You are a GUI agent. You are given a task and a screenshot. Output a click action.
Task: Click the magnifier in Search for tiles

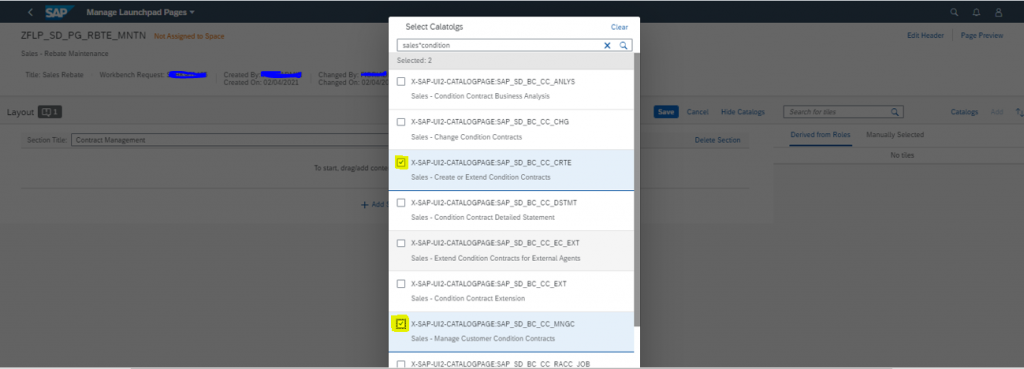coord(895,112)
